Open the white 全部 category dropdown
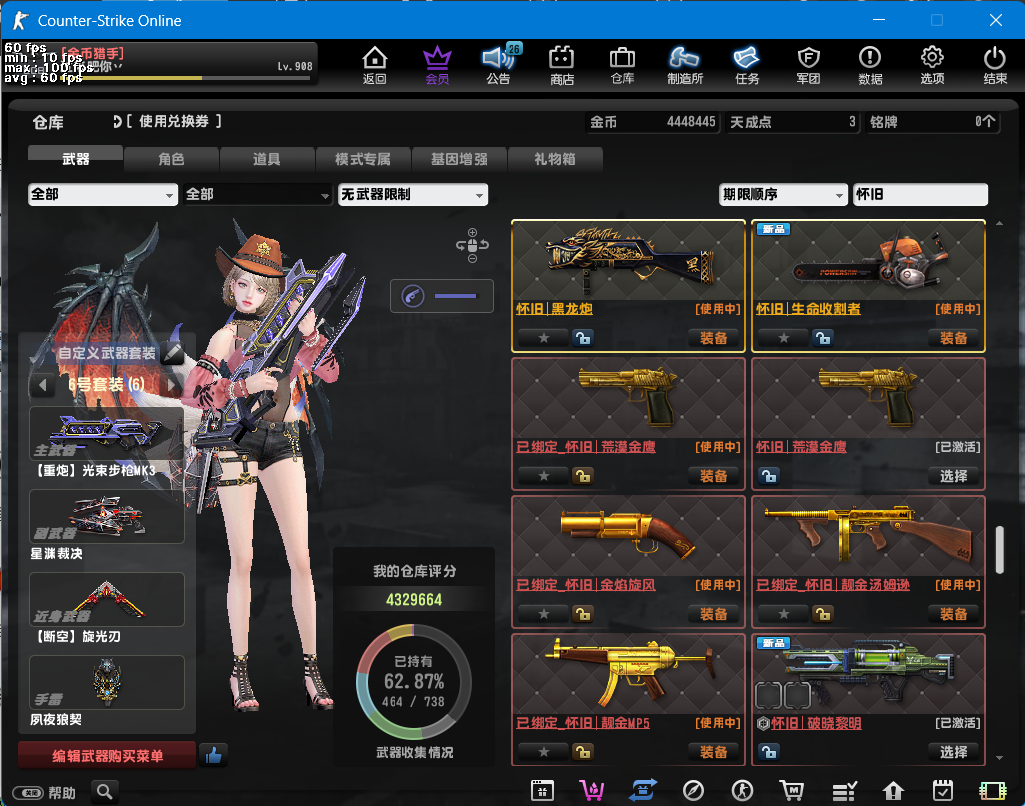This screenshot has height=806, width=1025. [x=103, y=194]
